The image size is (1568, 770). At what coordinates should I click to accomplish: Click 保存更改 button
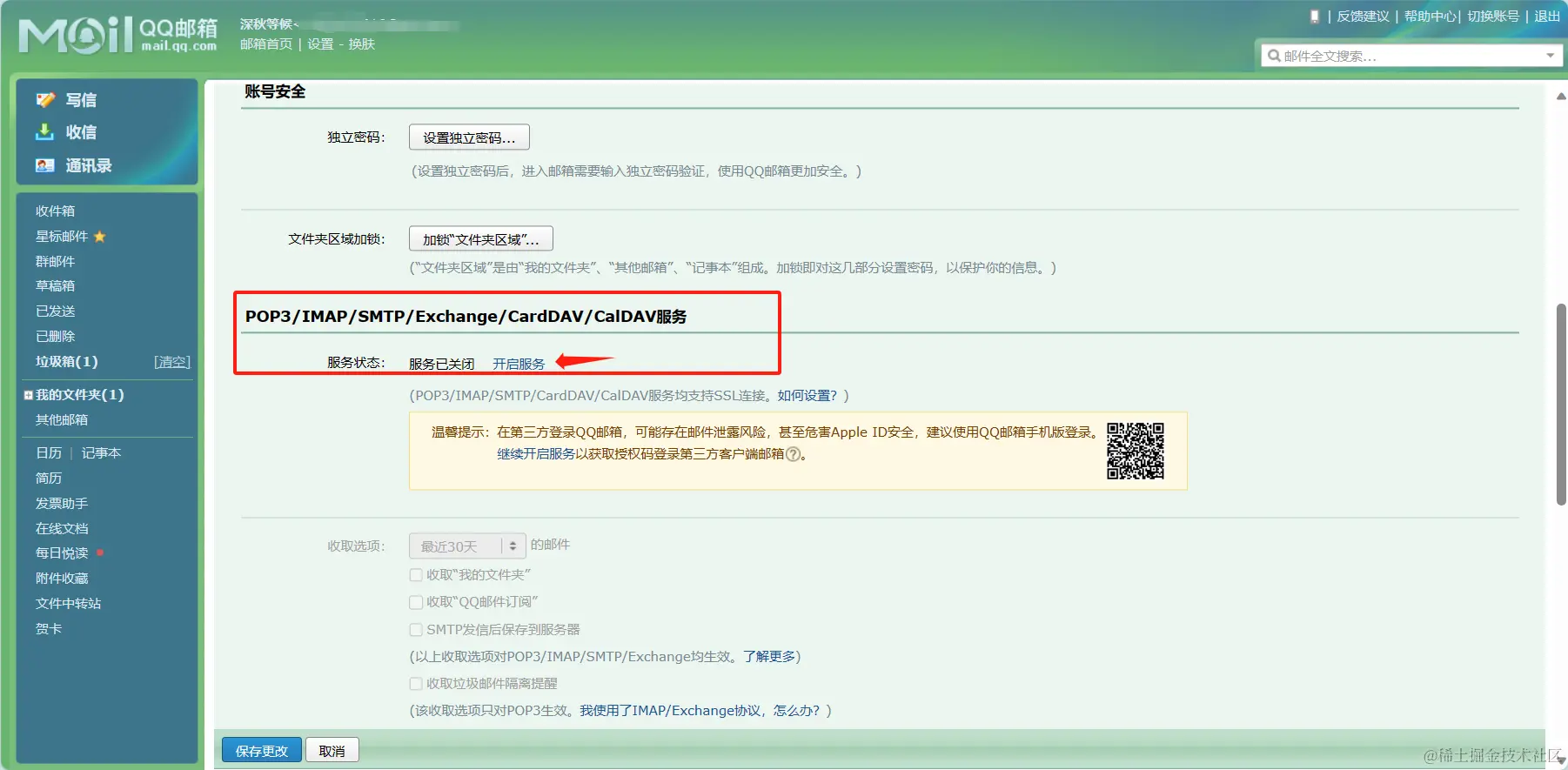click(x=261, y=750)
